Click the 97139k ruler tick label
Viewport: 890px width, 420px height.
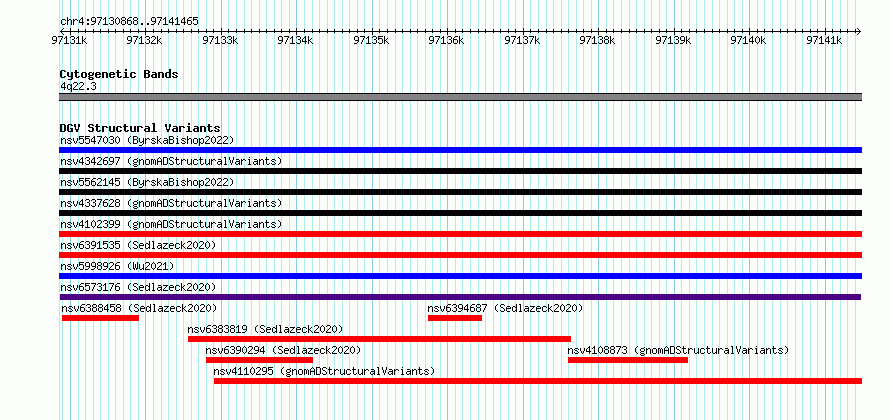tap(673, 40)
